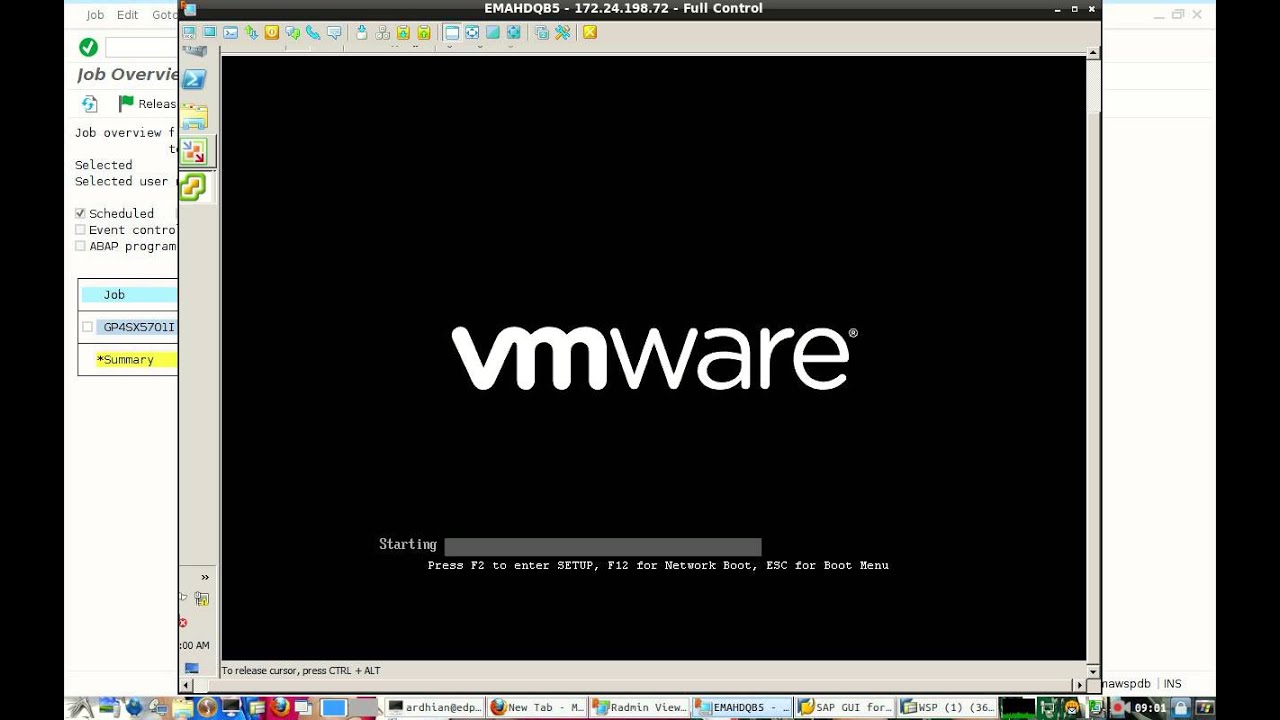Click monitor icon in taskbar quick launch
Screen dimensions: 1280x720
(232, 707)
